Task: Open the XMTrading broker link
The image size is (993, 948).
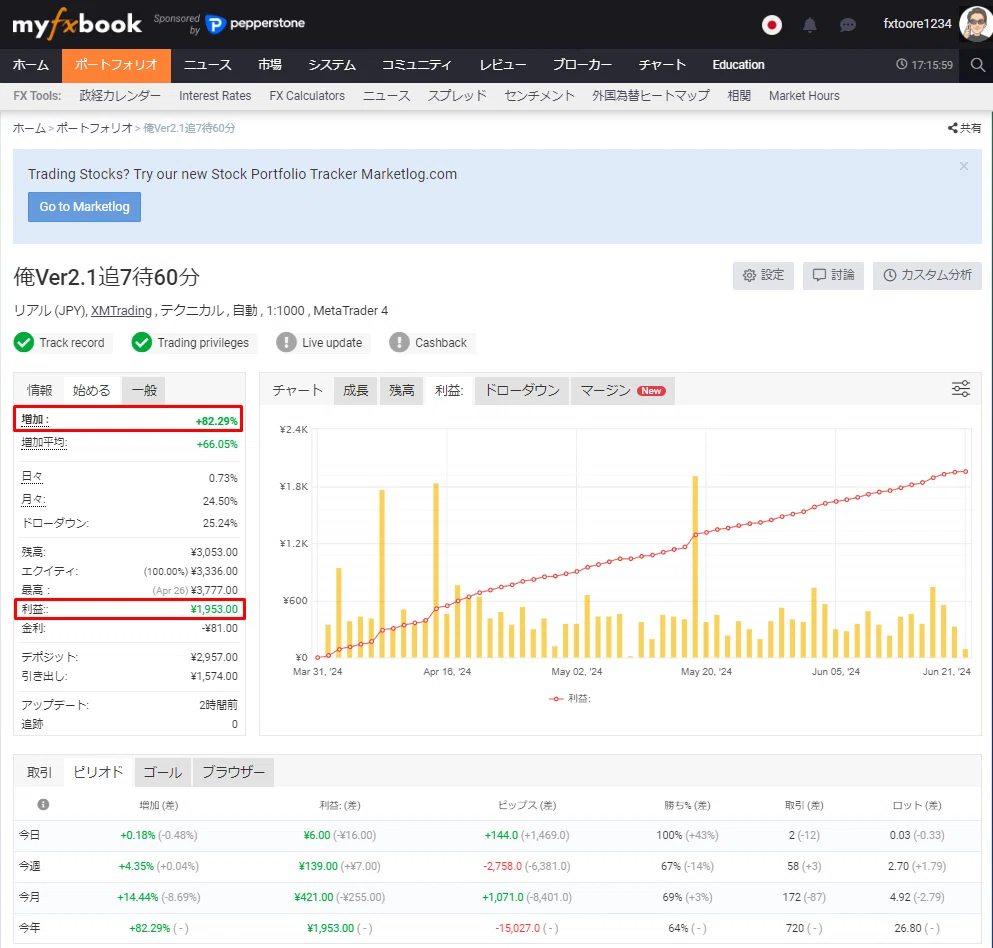Action: click(122, 311)
